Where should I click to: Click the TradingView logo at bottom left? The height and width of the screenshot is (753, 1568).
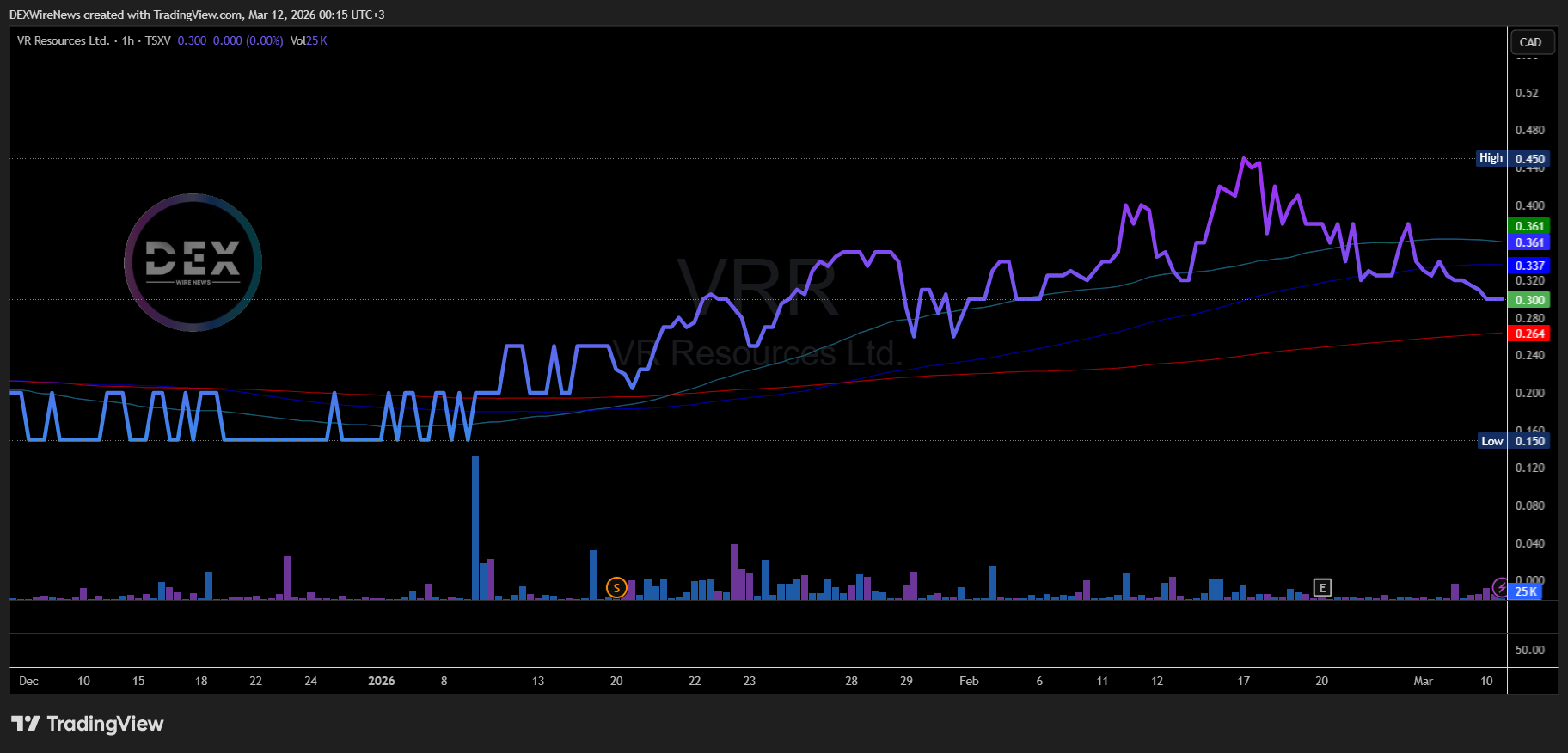[87, 724]
